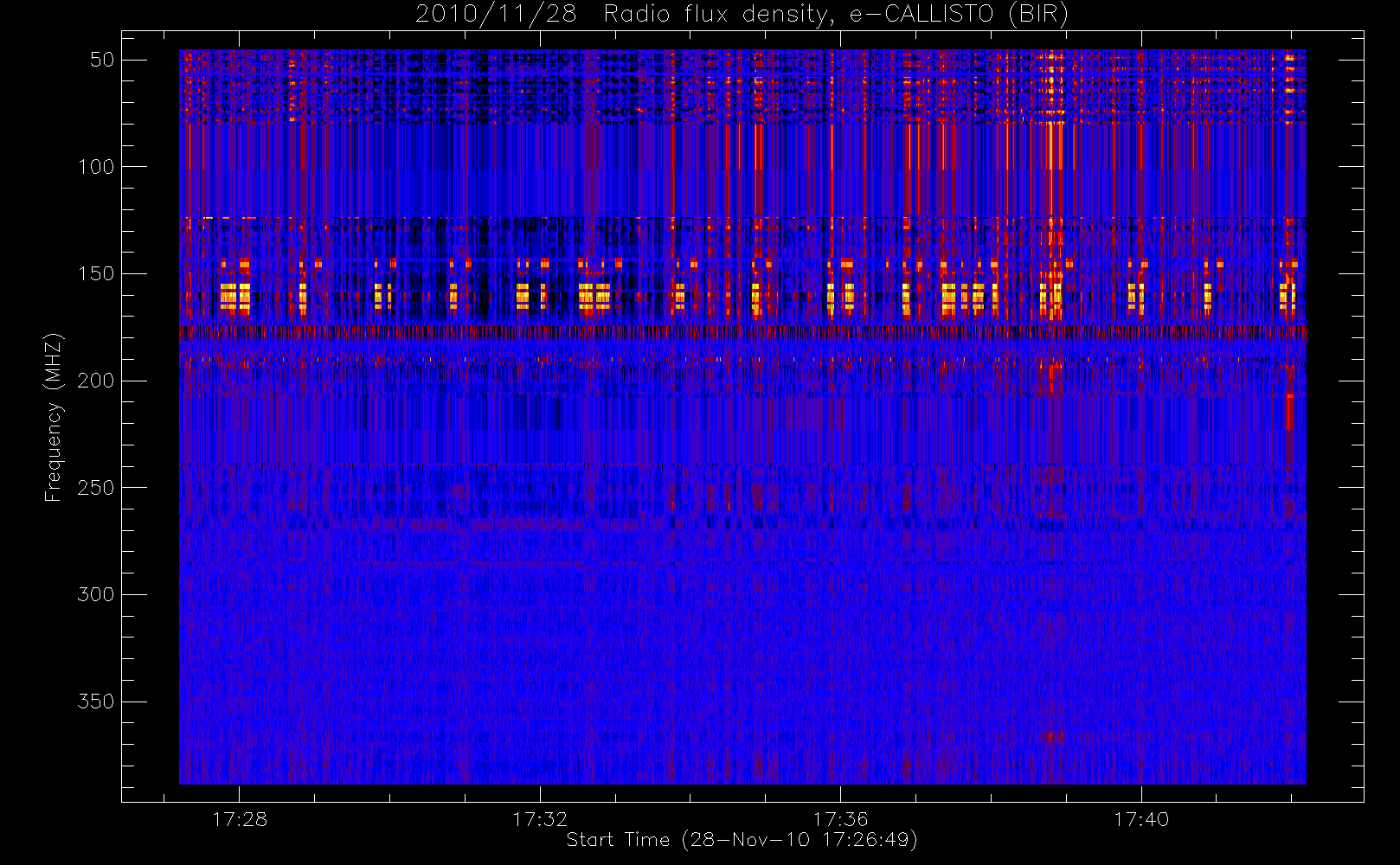Click the 'Frequency (MHZ)' axis label
The height and width of the screenshot is (865, 1400).
(x=54, y=417)
